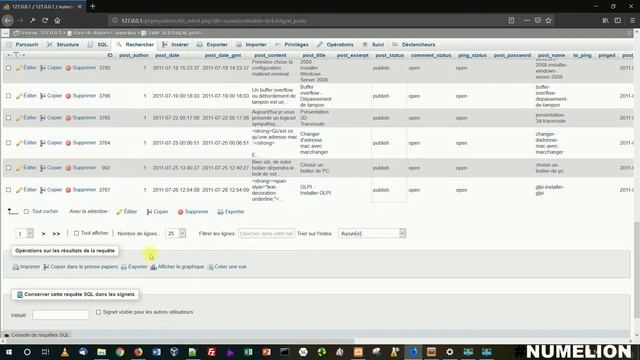640x360 pixels.
Task: Click the Windows Start button
Action: click(x=9, y=352)
